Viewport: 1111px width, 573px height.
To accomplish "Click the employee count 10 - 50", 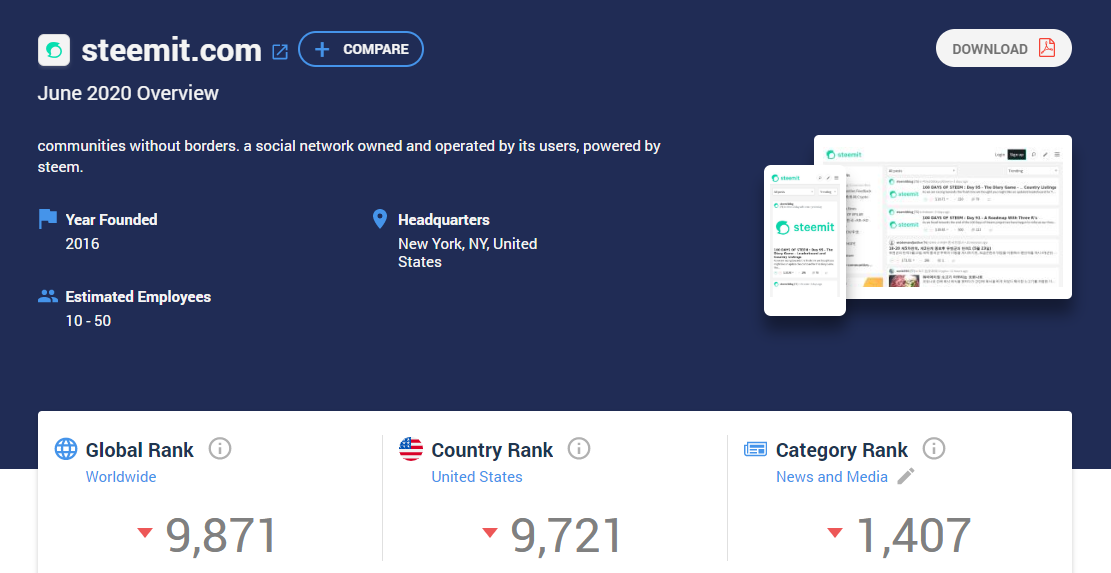I will tap(89, 321).
